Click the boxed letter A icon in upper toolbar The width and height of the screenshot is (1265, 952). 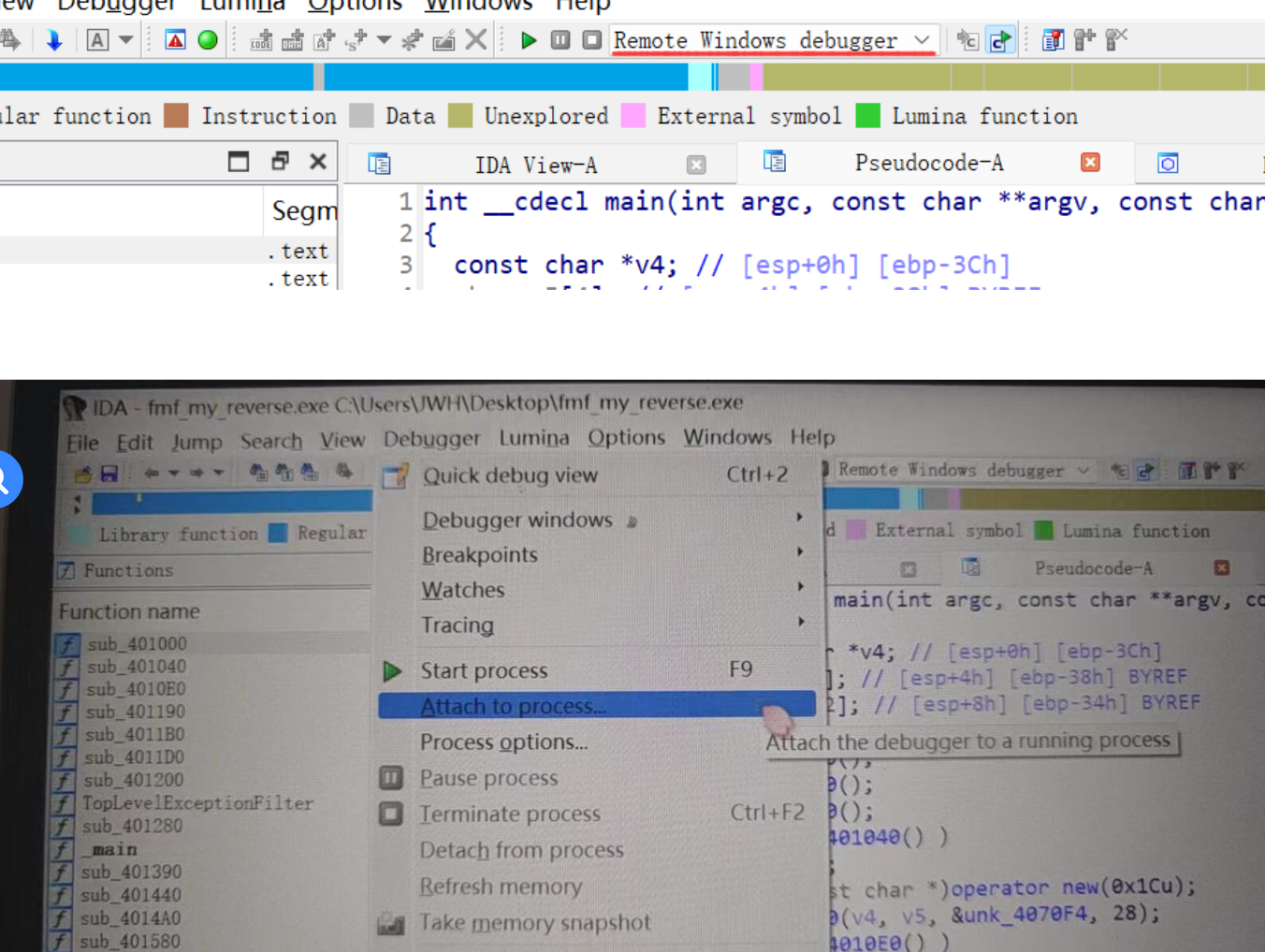click(x=97, y=40)
